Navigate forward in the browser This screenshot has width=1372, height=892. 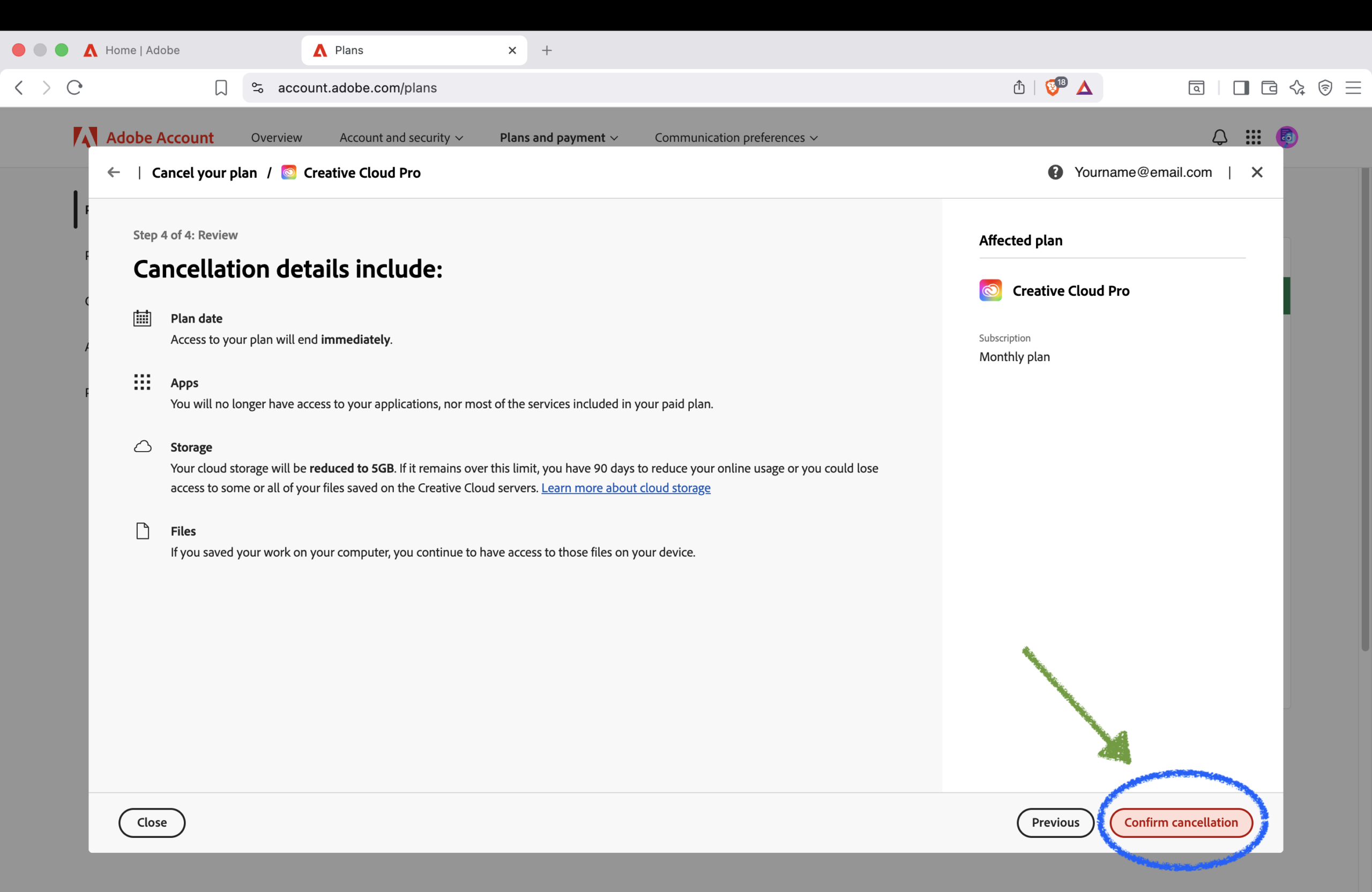tap(46, 87)
